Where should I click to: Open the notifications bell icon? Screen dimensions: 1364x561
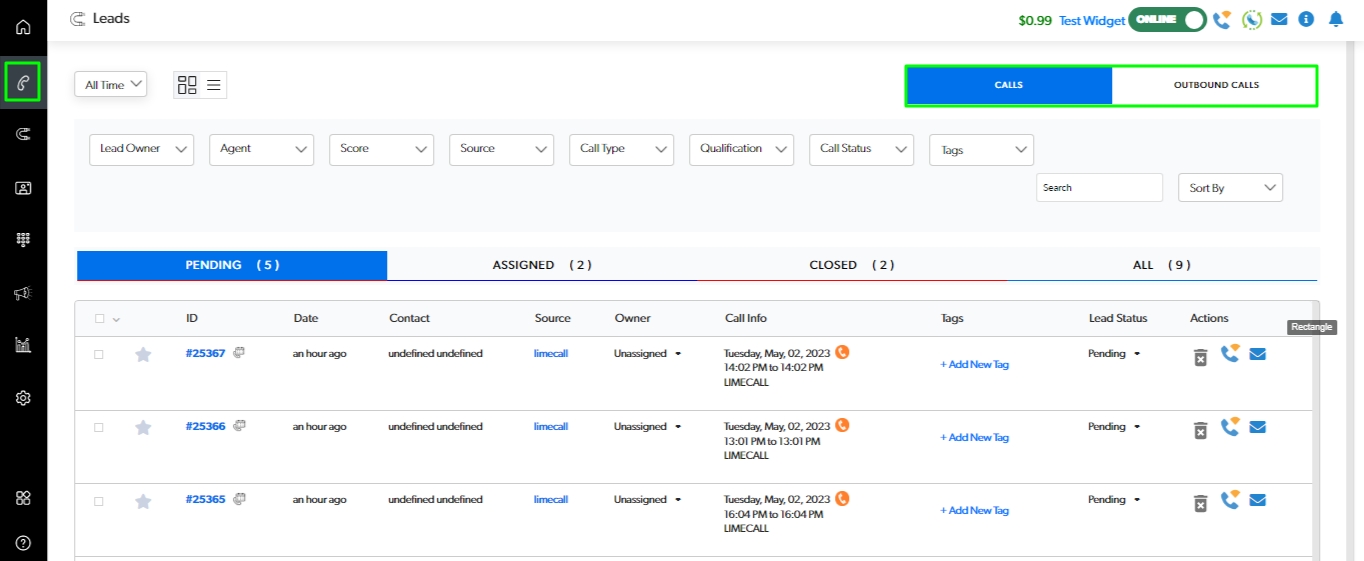(x=1336, y=19)
